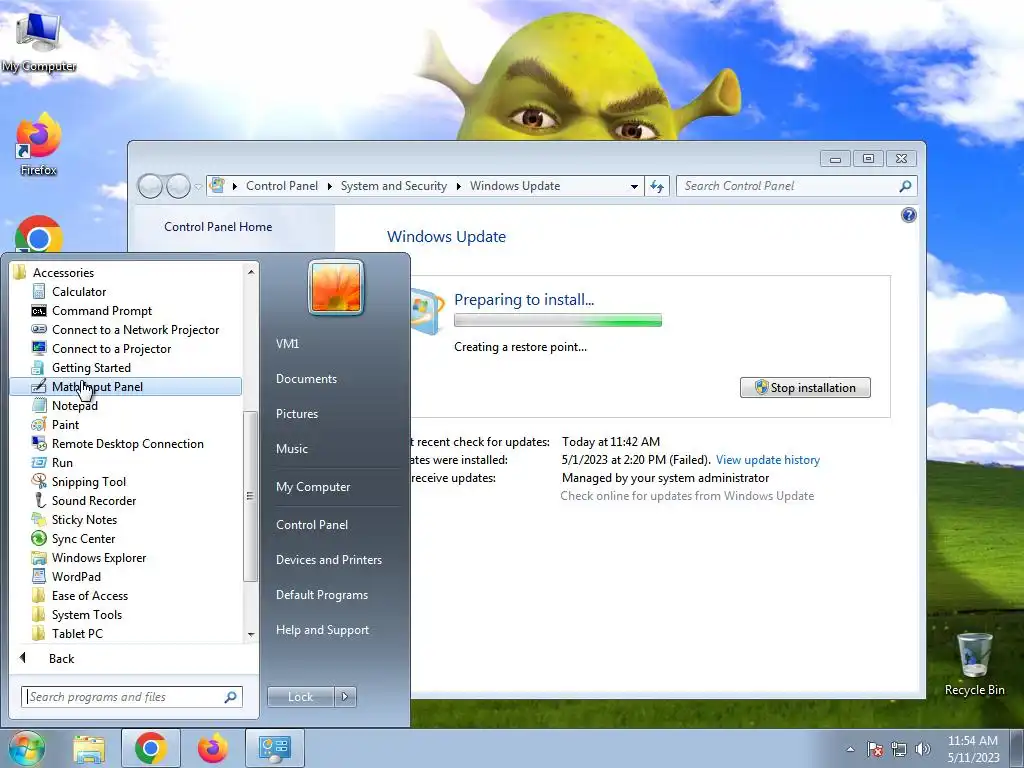Image resolution: width=1024 pixels, height=768 pixels.
Task: Open Sync Center
Action: [x=83, y=539]
